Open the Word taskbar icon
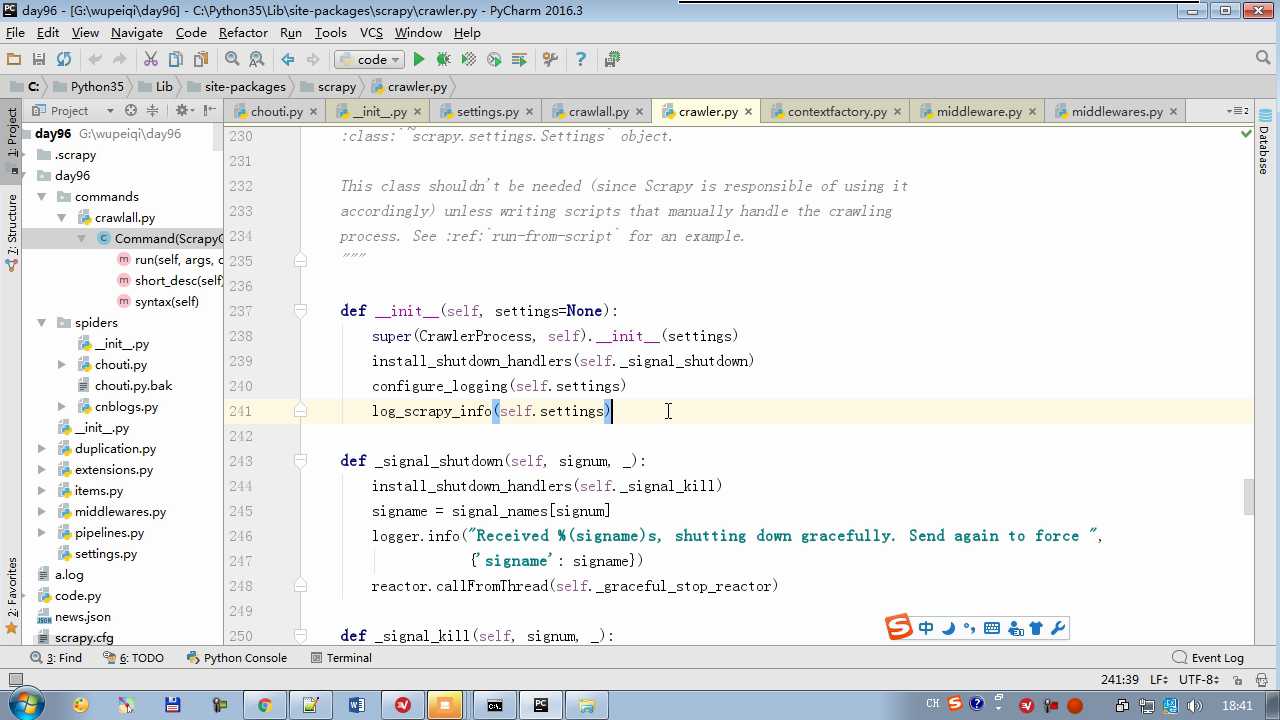The height and width of the screenshot is (720, 1280). tap(357, 705)
